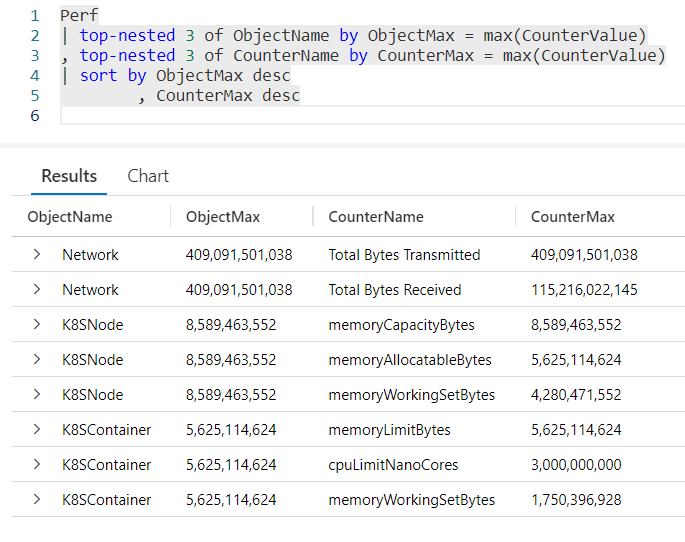Expand the Network row for Total Bytes Received

(x=37, y=290)
